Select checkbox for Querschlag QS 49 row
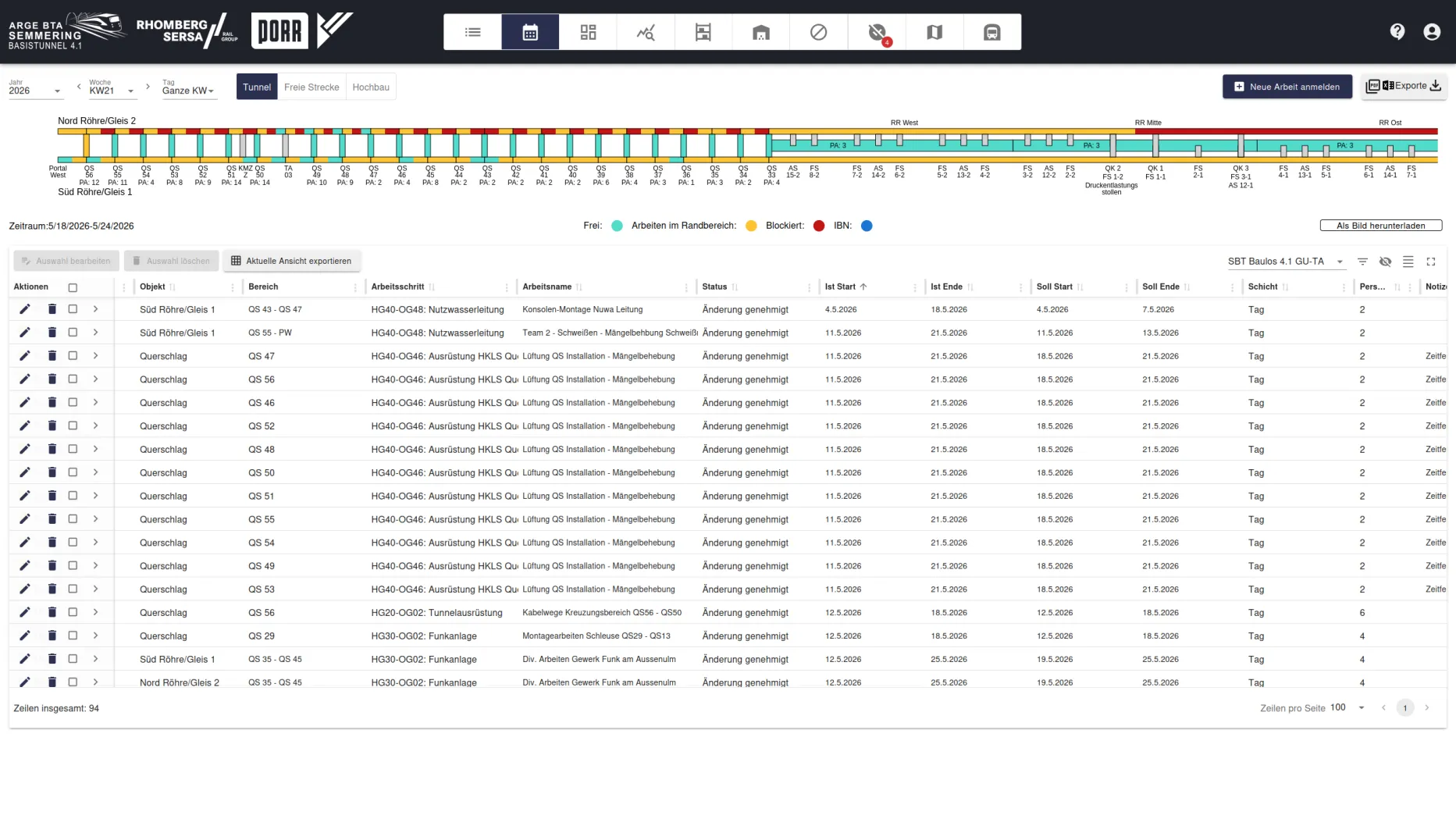The image size is (1456, 819). click(73, 565)
